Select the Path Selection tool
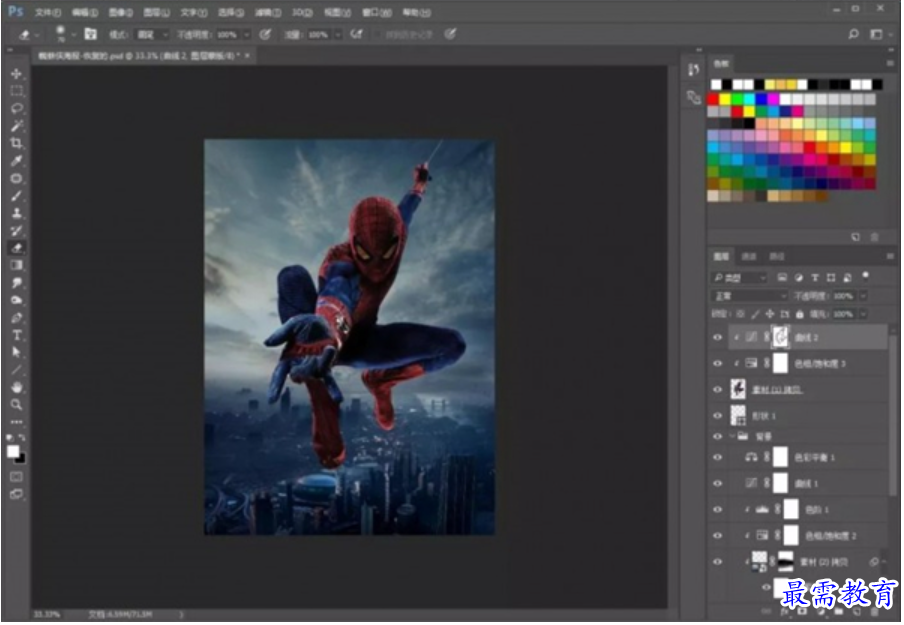This screenshot has height=625, width=904. coord(16,352)
